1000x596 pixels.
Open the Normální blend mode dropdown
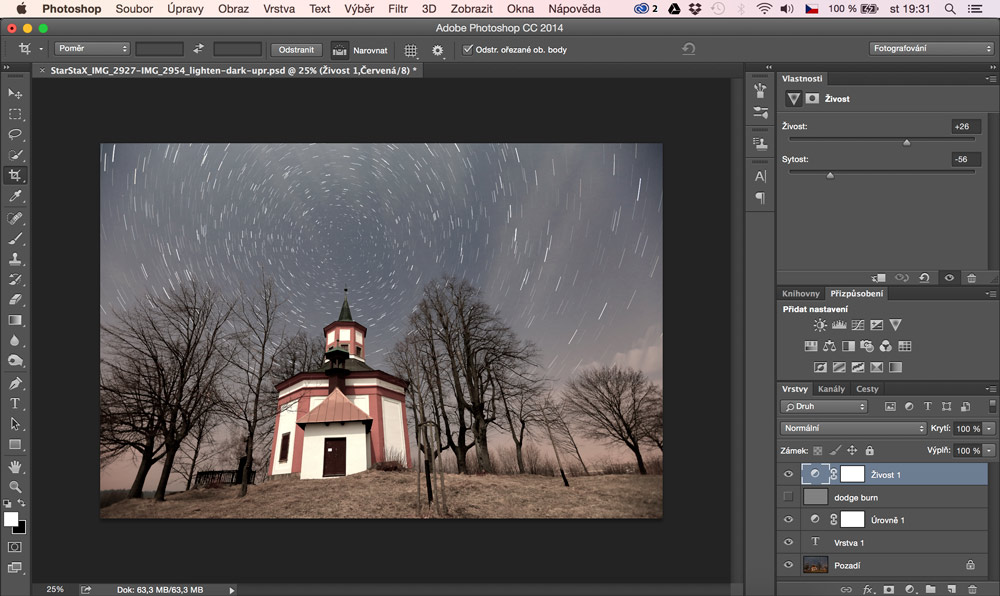click(853, 428)
